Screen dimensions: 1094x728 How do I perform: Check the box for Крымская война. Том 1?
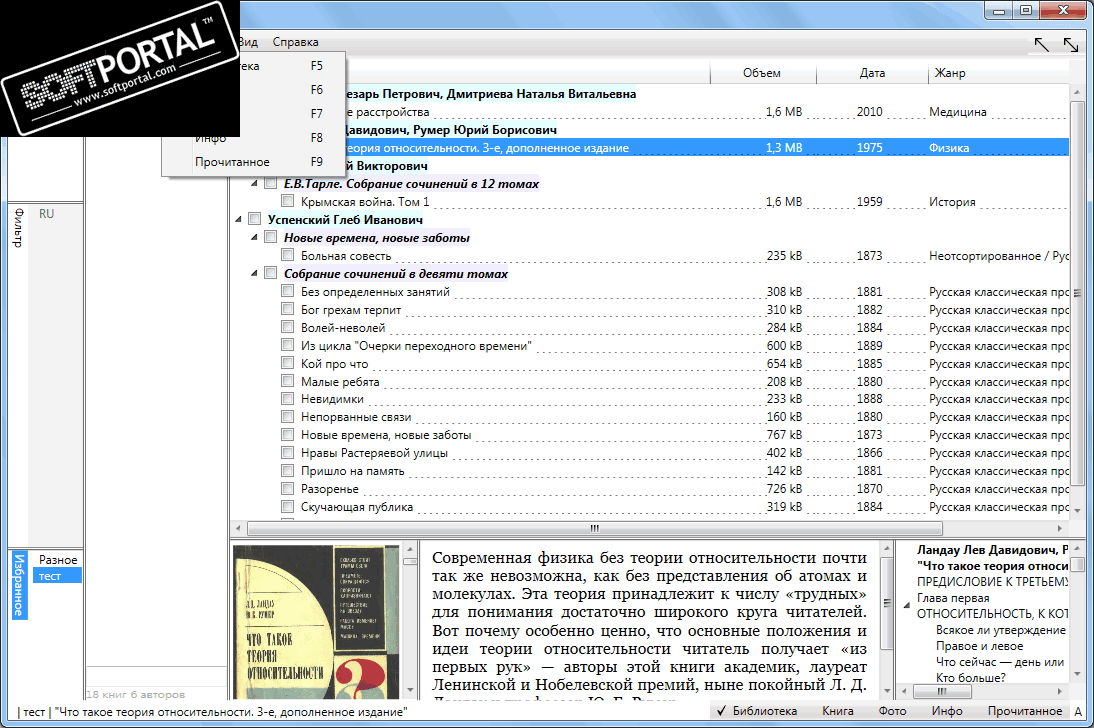[x=287, y=201]
